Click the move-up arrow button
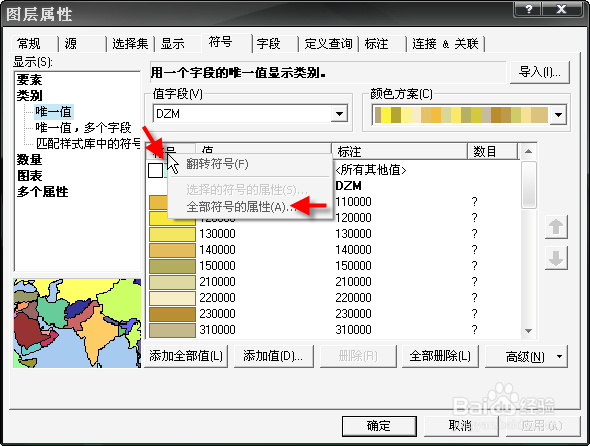Screen dimensions: 590x446 point(556,227)
